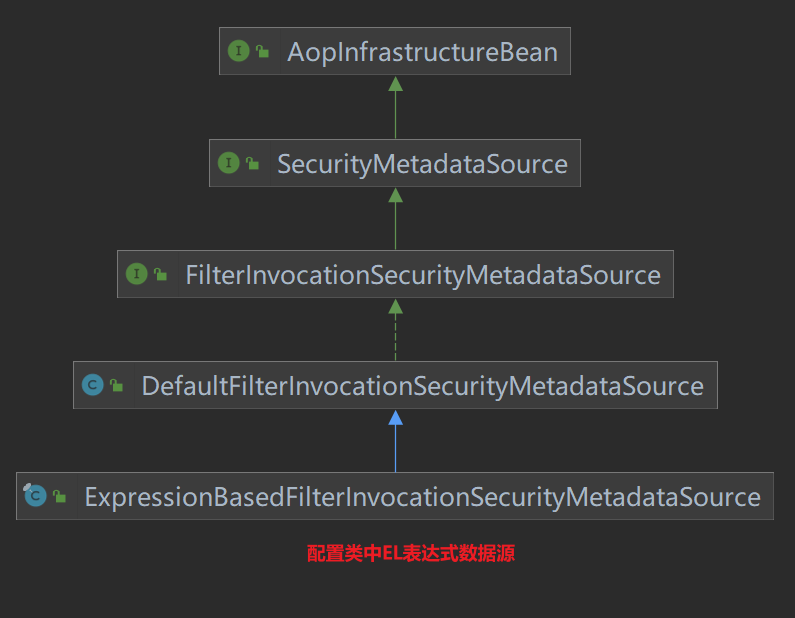Click the interface icon on the AopInfrastructureBean node
795x618 pixels.
pyautogui.click(x=238, y=51)
